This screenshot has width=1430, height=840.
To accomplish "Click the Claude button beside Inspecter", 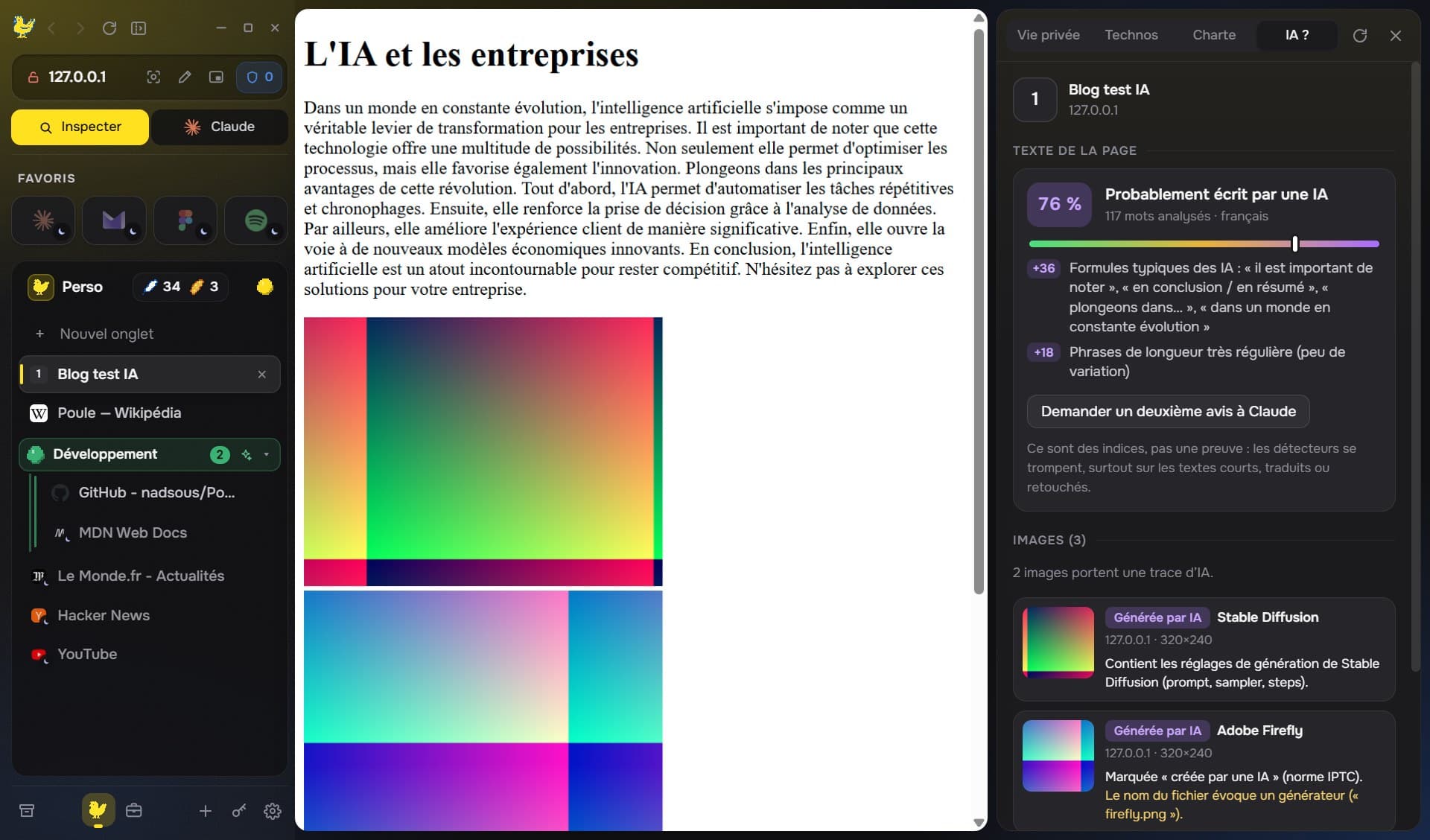I will (x=220, y=127).
